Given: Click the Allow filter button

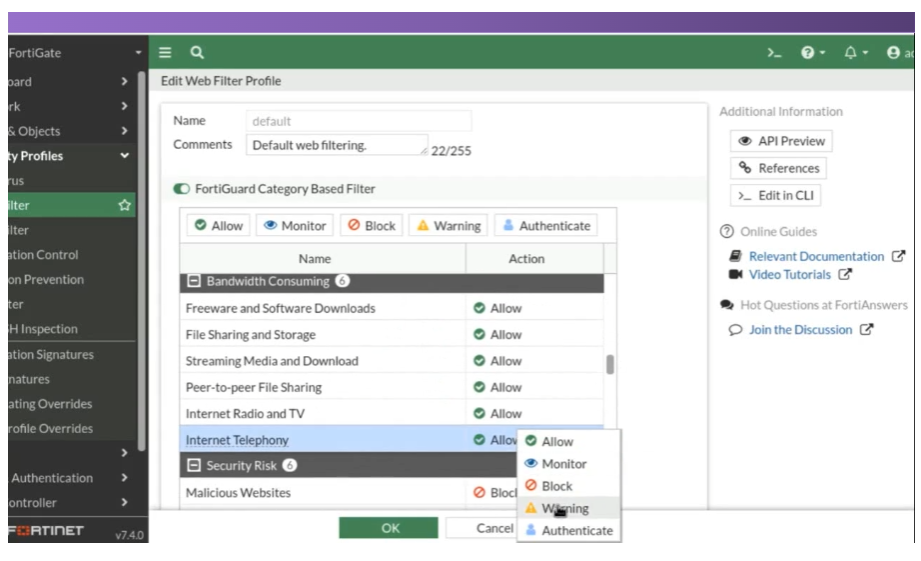Looking at the screenshot, I should pyautogui.click(x=219, y=226).
